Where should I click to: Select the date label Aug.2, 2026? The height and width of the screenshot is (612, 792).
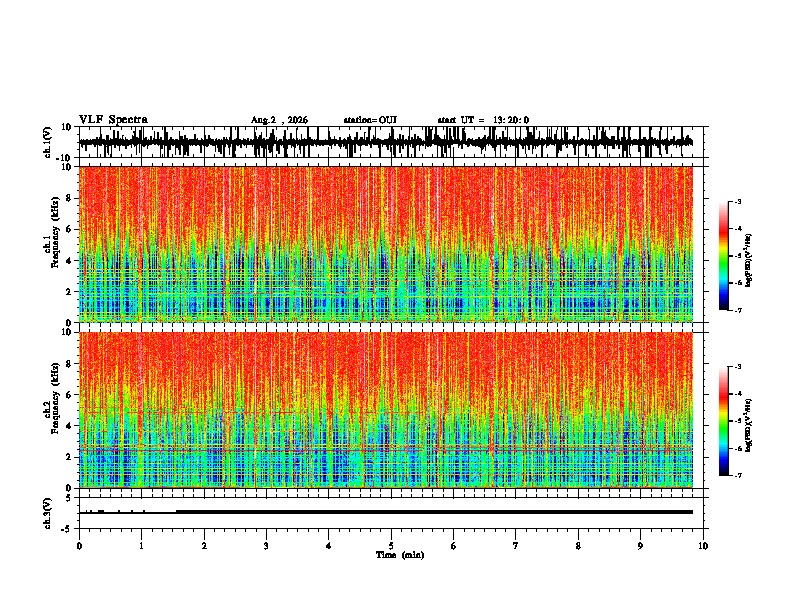pyautogui.click(x=279, y=120)
